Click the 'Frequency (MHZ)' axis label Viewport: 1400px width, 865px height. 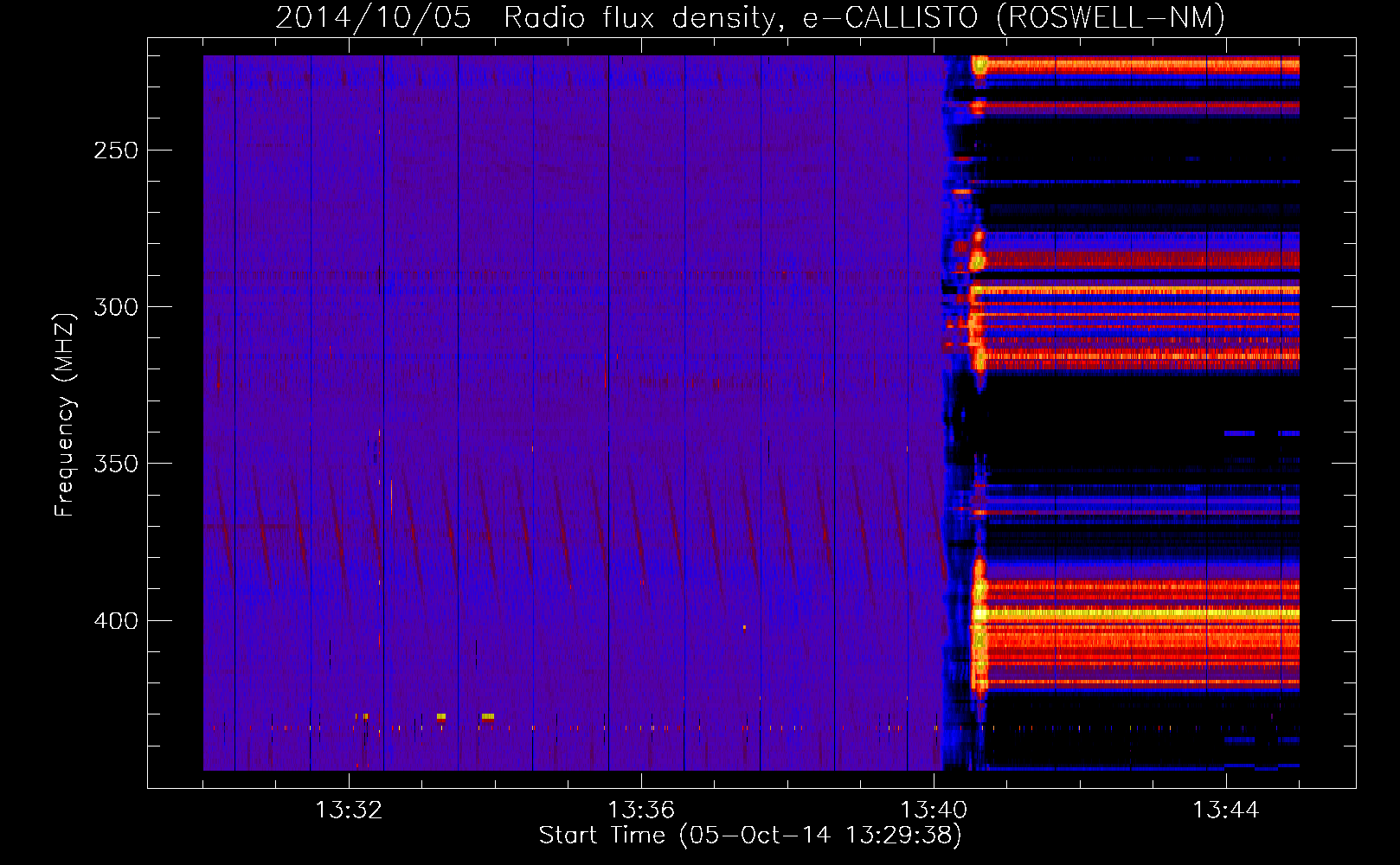pos(65,415)
